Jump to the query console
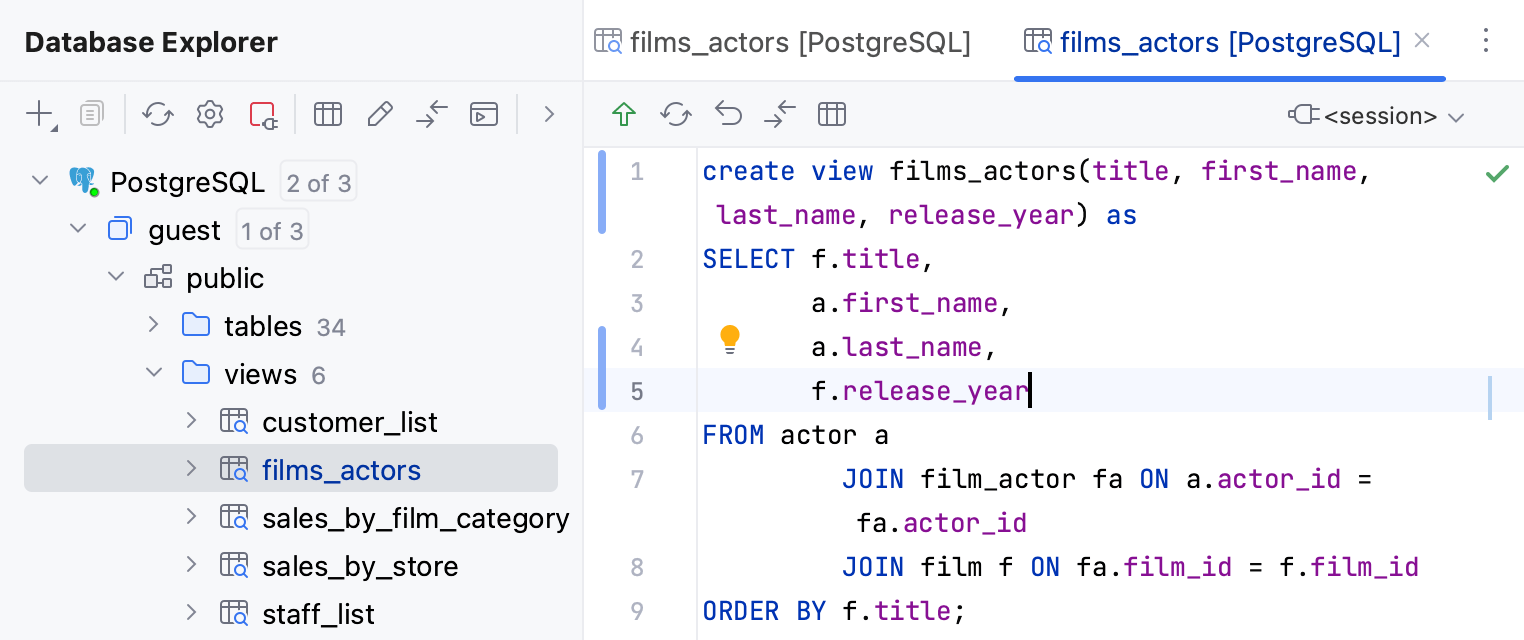The height and width of the screenshot is (640, 1524). (x=432, y=114)
